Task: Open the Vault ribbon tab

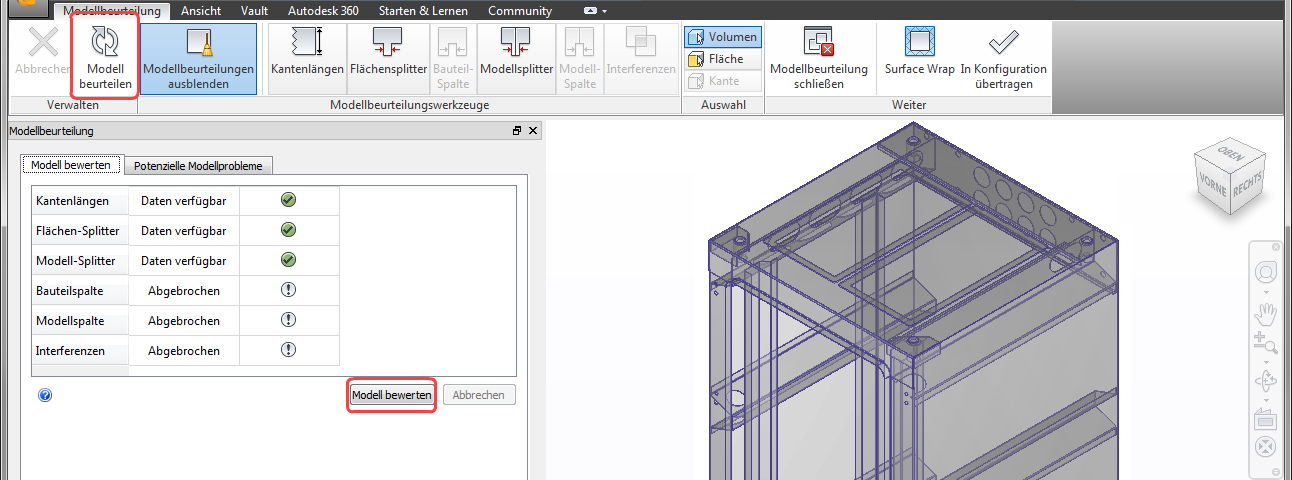Action: 254,11
